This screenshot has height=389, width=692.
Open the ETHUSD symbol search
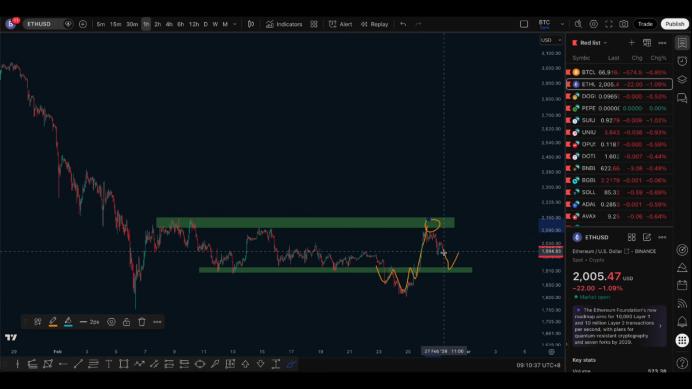click(x=39, y=24)
